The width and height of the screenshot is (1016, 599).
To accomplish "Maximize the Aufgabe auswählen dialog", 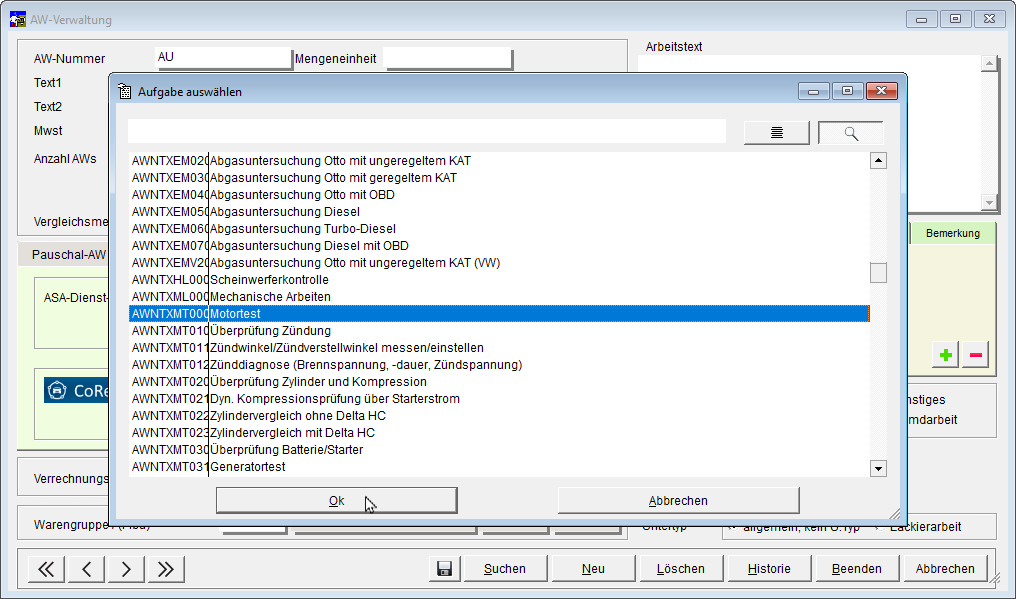I will tap(848, 91).
